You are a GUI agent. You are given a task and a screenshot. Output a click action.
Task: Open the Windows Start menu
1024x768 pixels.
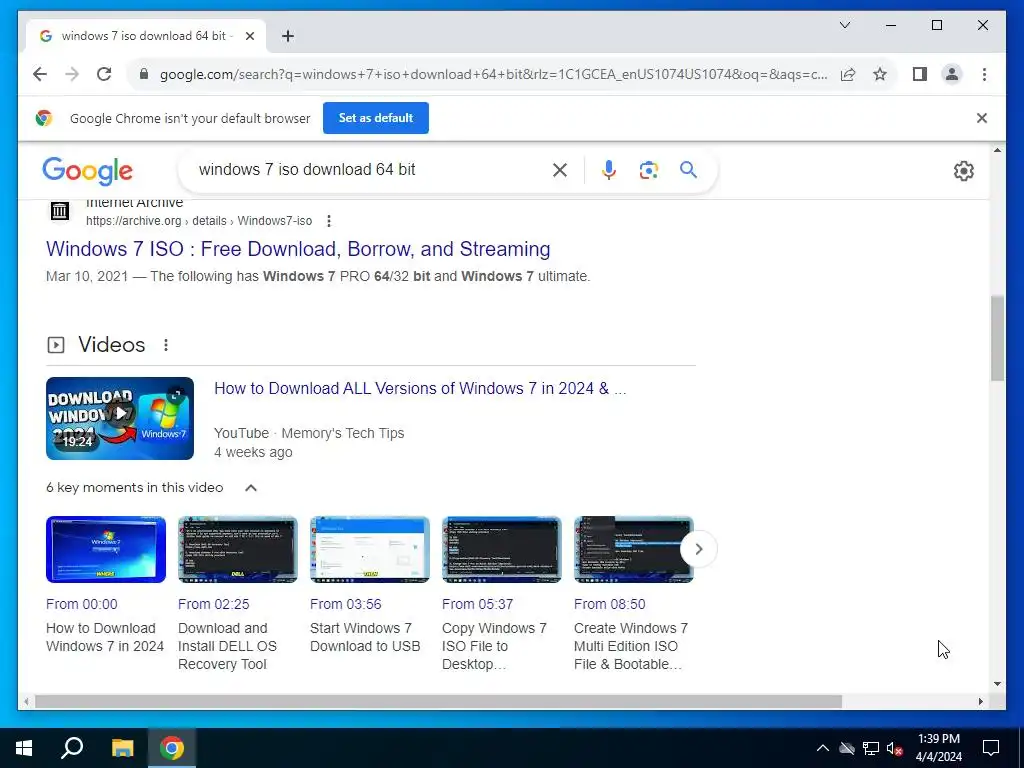pos(24,748)
